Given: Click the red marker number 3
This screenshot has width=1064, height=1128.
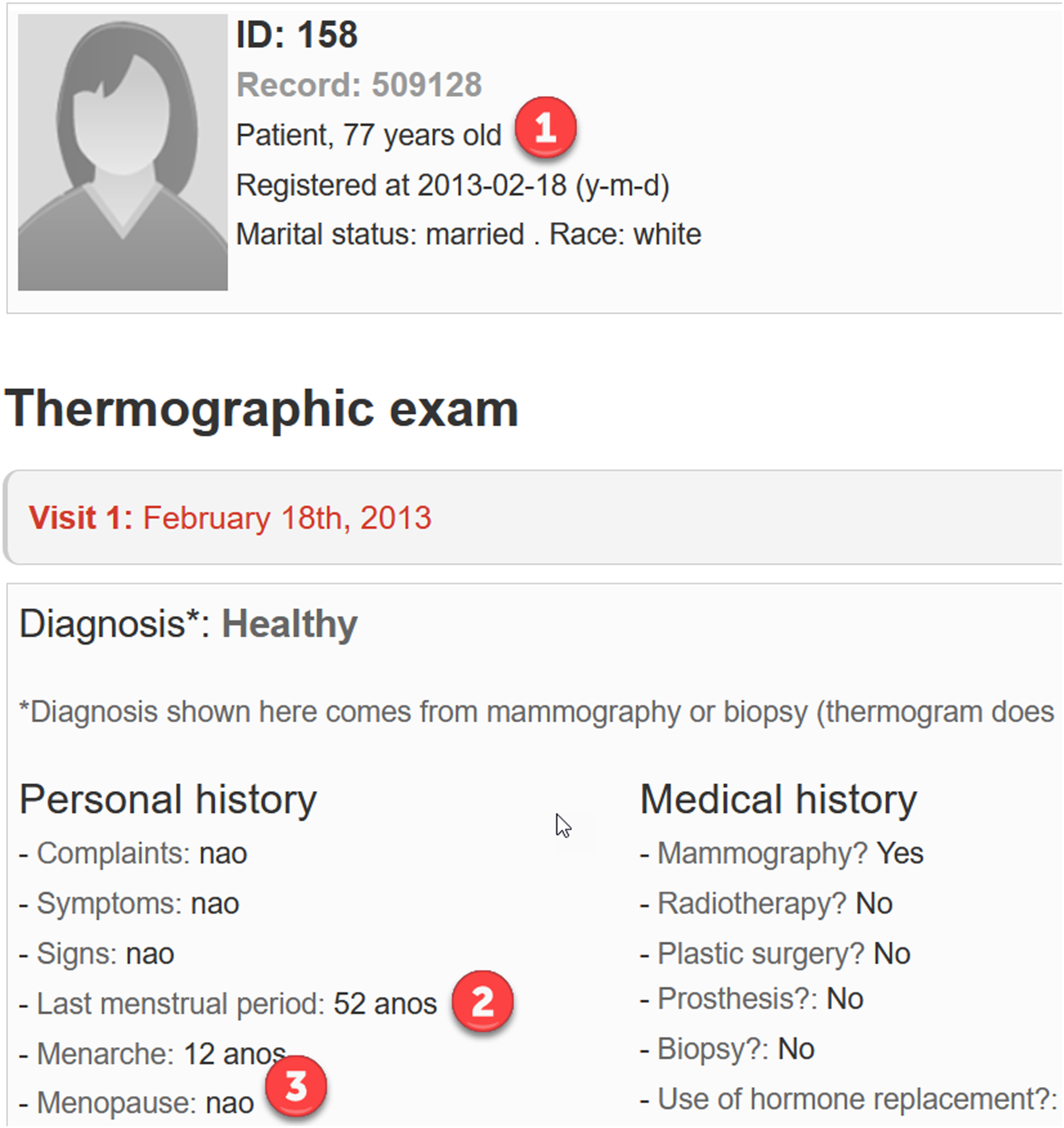Looking at the screenshot, I should click(296, 1087).
